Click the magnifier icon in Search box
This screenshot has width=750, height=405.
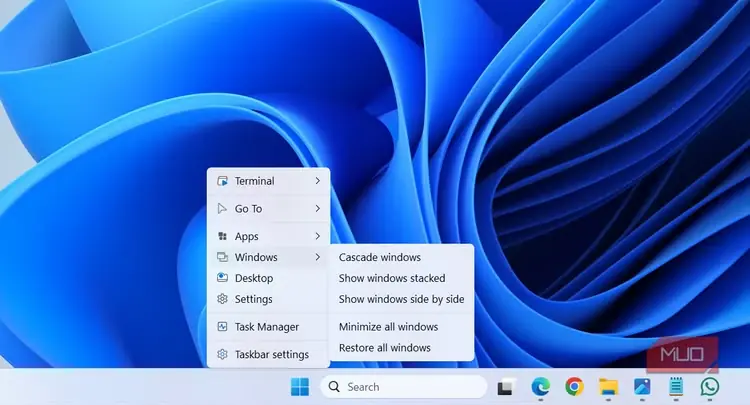pos(334,386)
